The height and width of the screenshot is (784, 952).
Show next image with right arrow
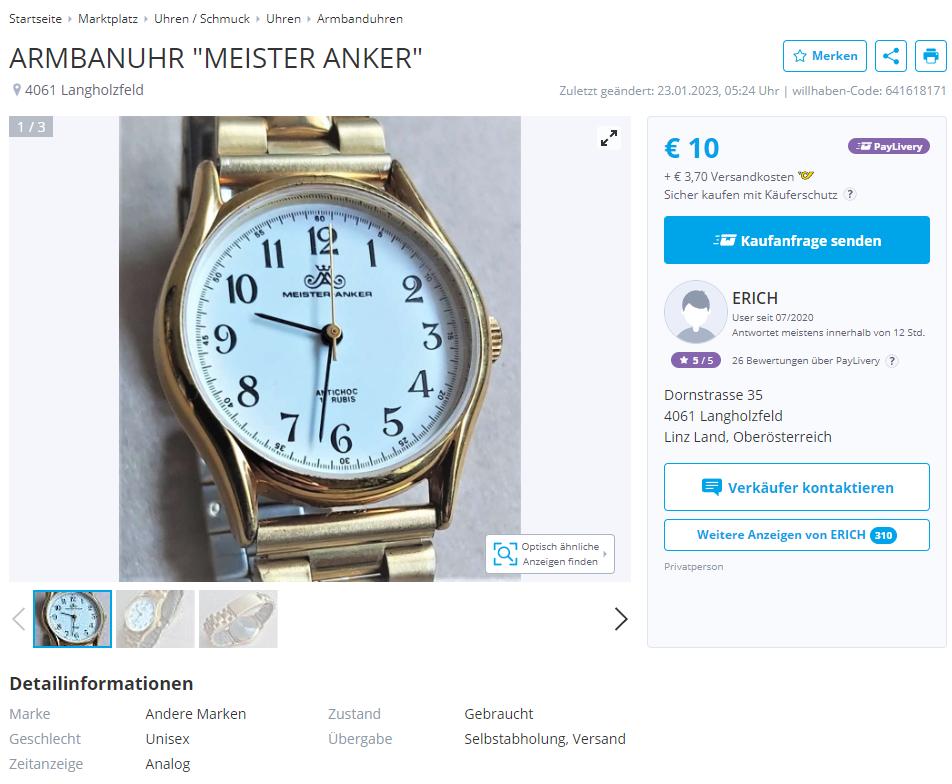[620, 619]
